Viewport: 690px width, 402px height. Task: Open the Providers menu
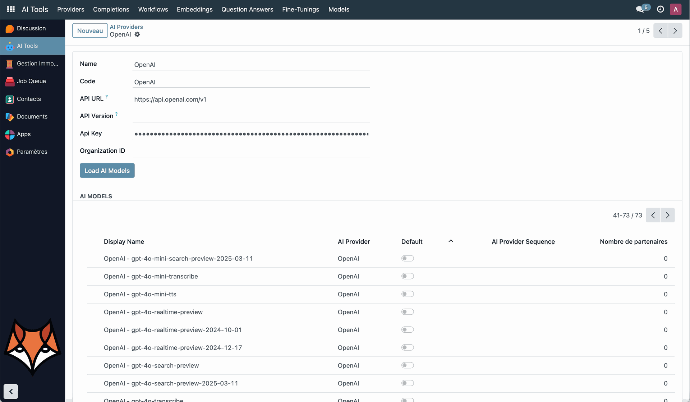[x=70, y=9]
